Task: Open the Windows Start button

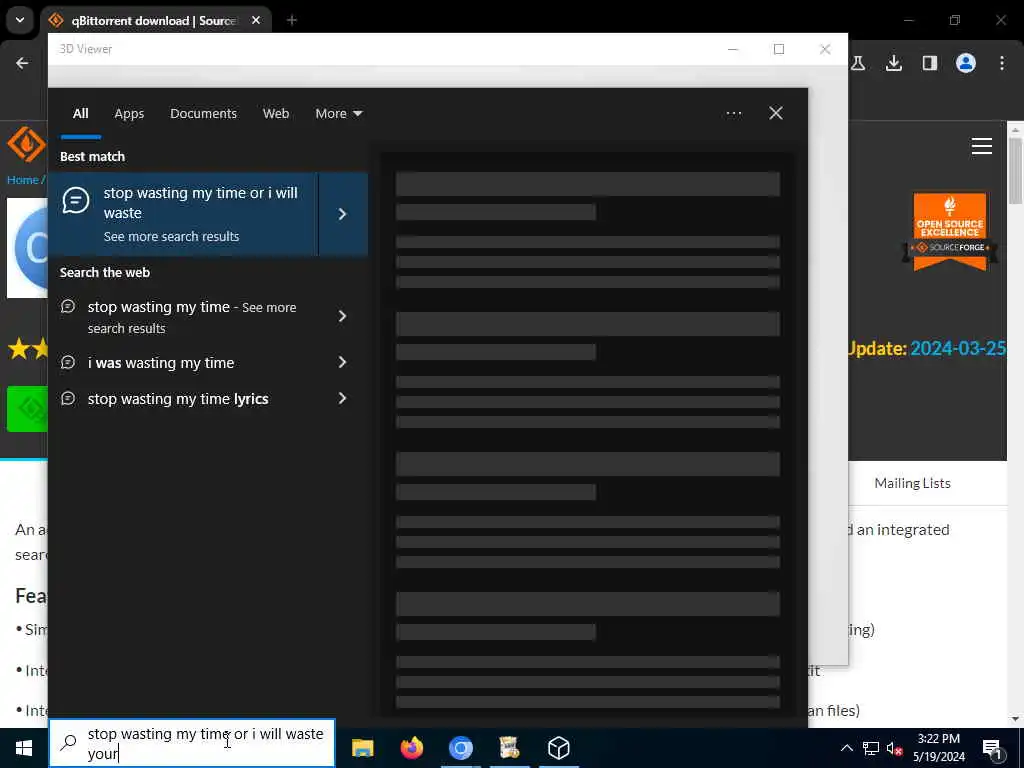Action: [x=24, y=748]
